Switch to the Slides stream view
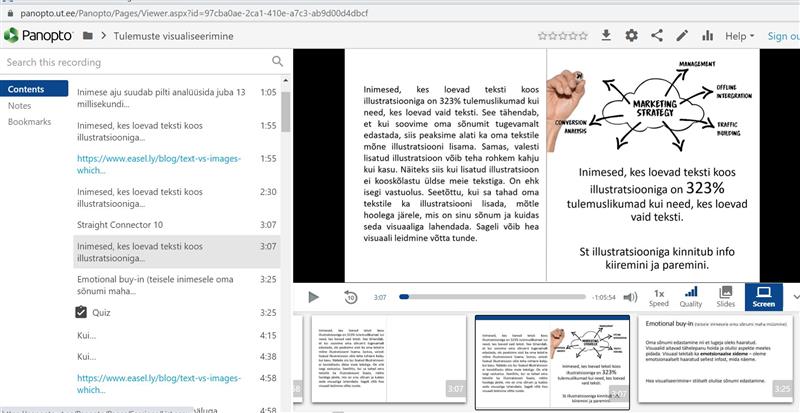The width and height of the screenshot is (800, 413). 726,296
